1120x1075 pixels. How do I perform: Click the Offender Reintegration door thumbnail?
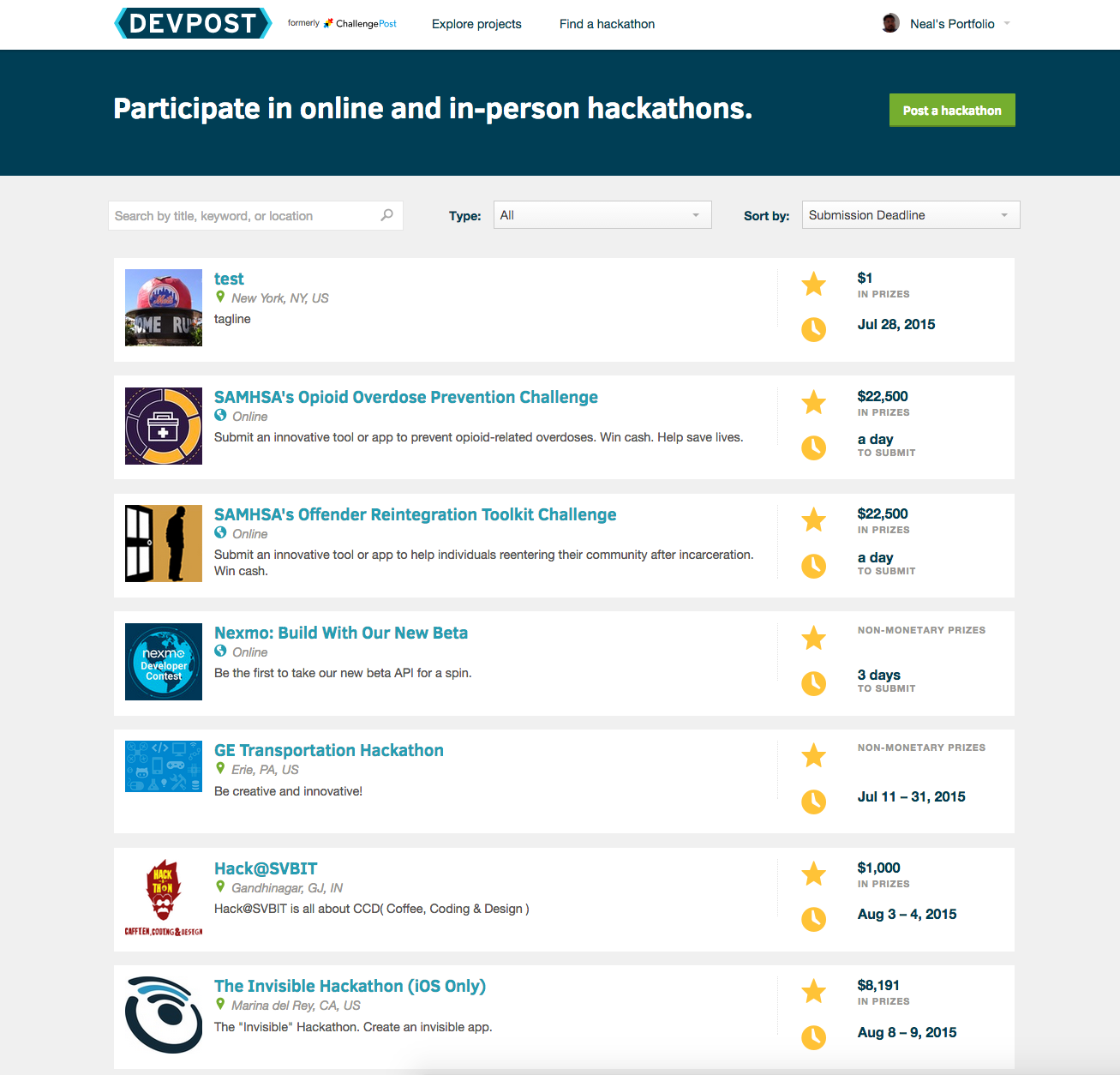coord(164,544)
